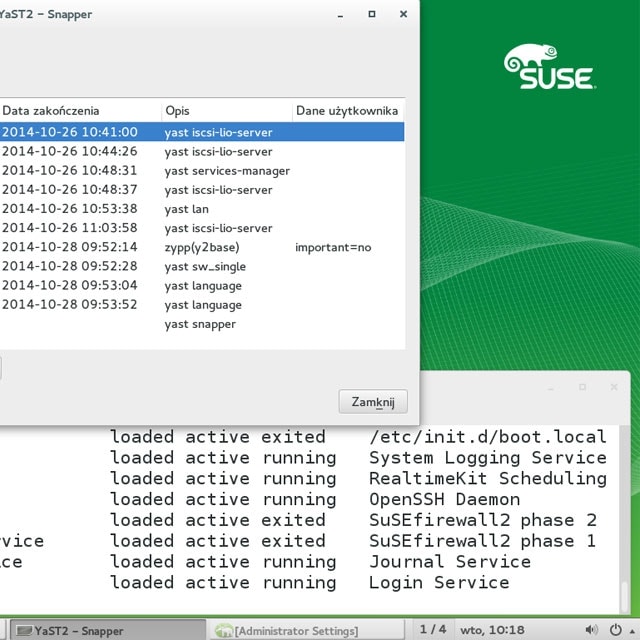This screenshot has width=640, height=640.
Task: Click the Zamknij button in Snapper
Action: point(373,402)
